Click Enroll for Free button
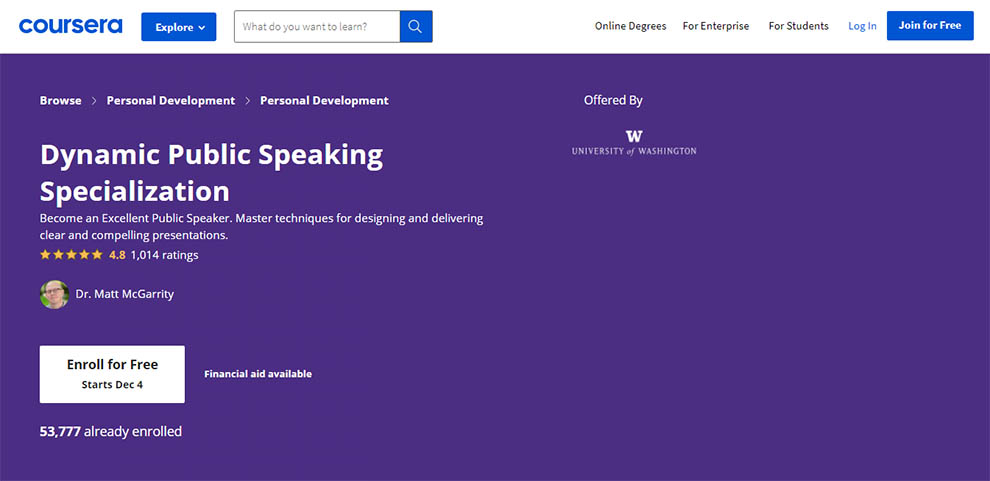 pos(112,374)
